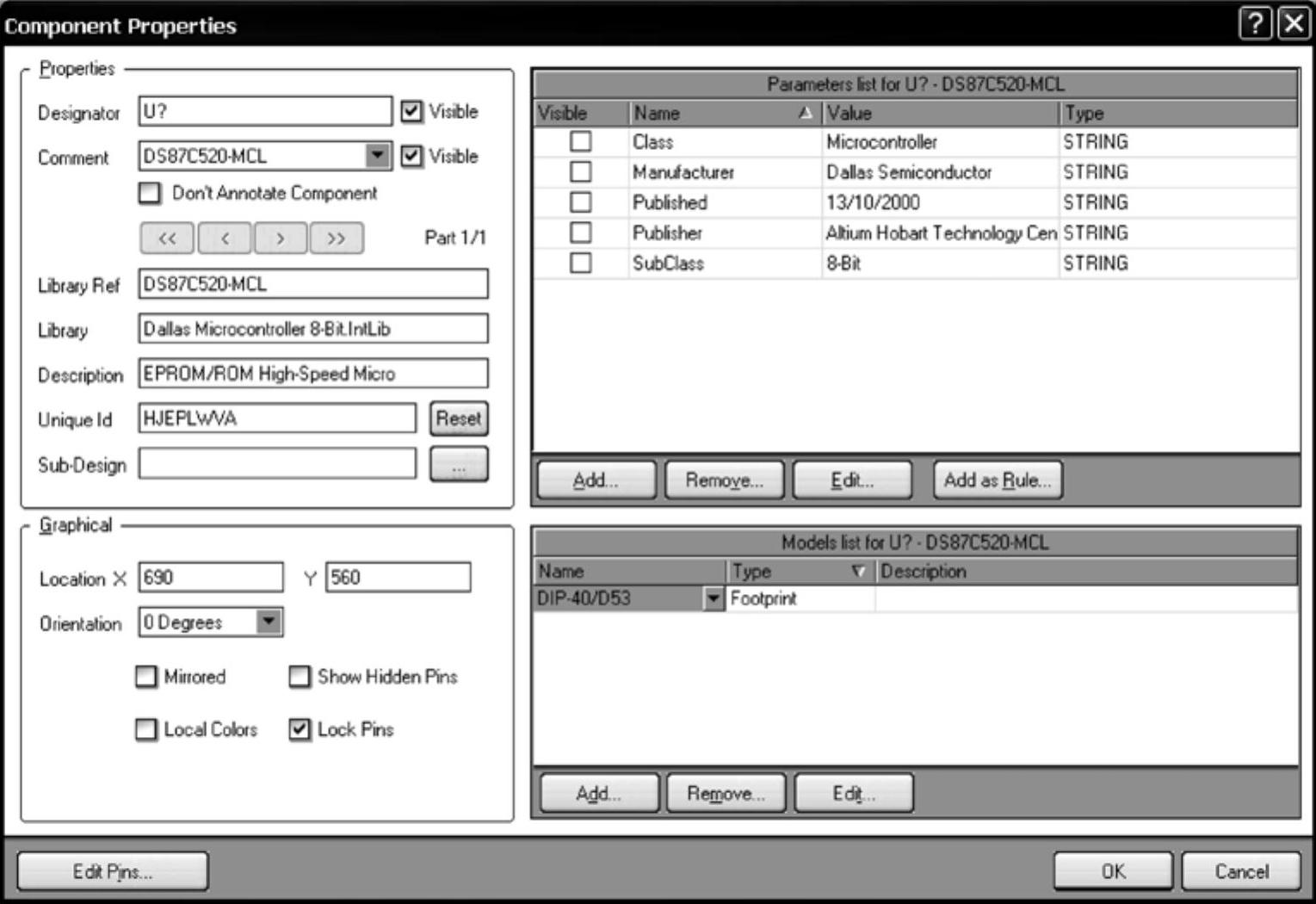Go to previous part with < button
Viewport: 1316px width, 904px height.
(225, 238)
